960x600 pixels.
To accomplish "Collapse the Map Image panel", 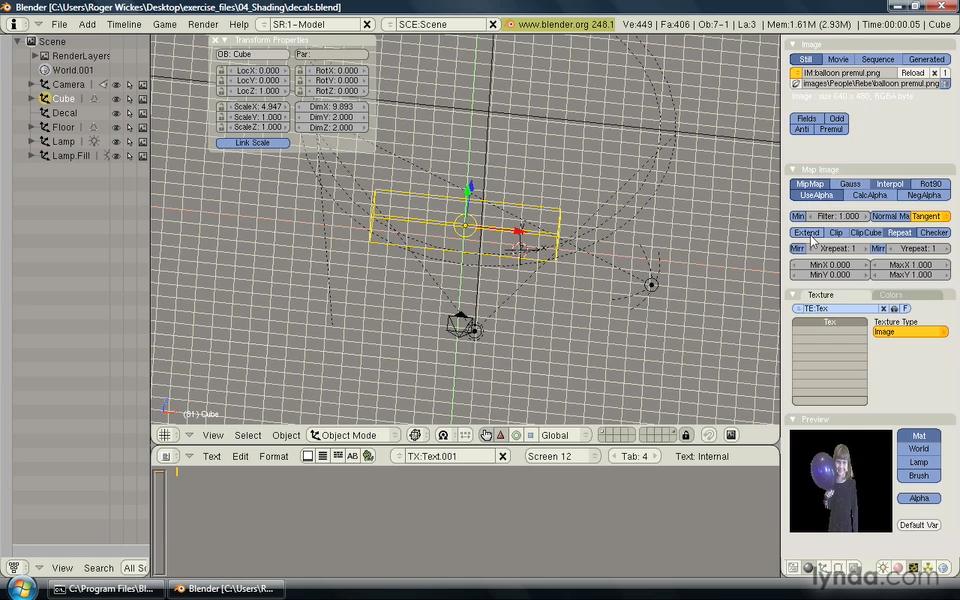I will 793,170.
